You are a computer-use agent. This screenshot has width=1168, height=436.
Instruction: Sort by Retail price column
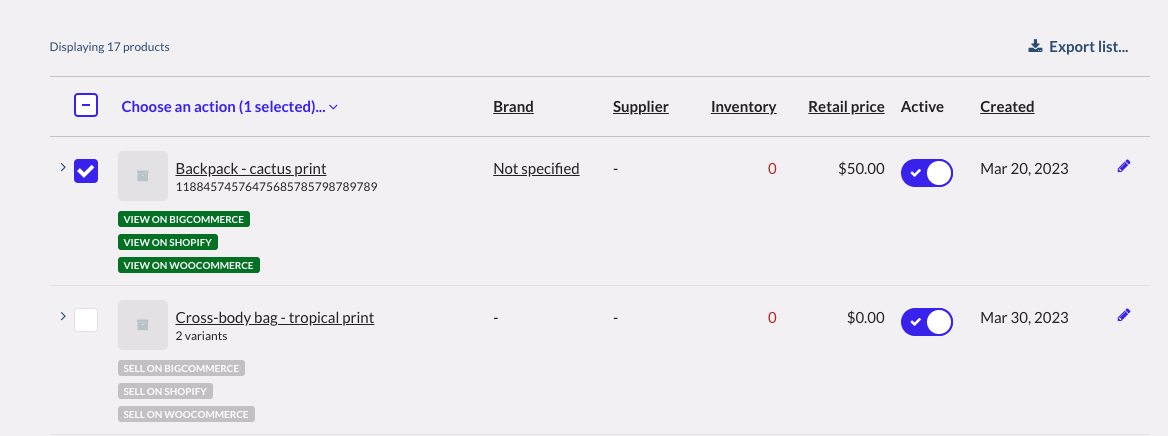tap(846, 107)
